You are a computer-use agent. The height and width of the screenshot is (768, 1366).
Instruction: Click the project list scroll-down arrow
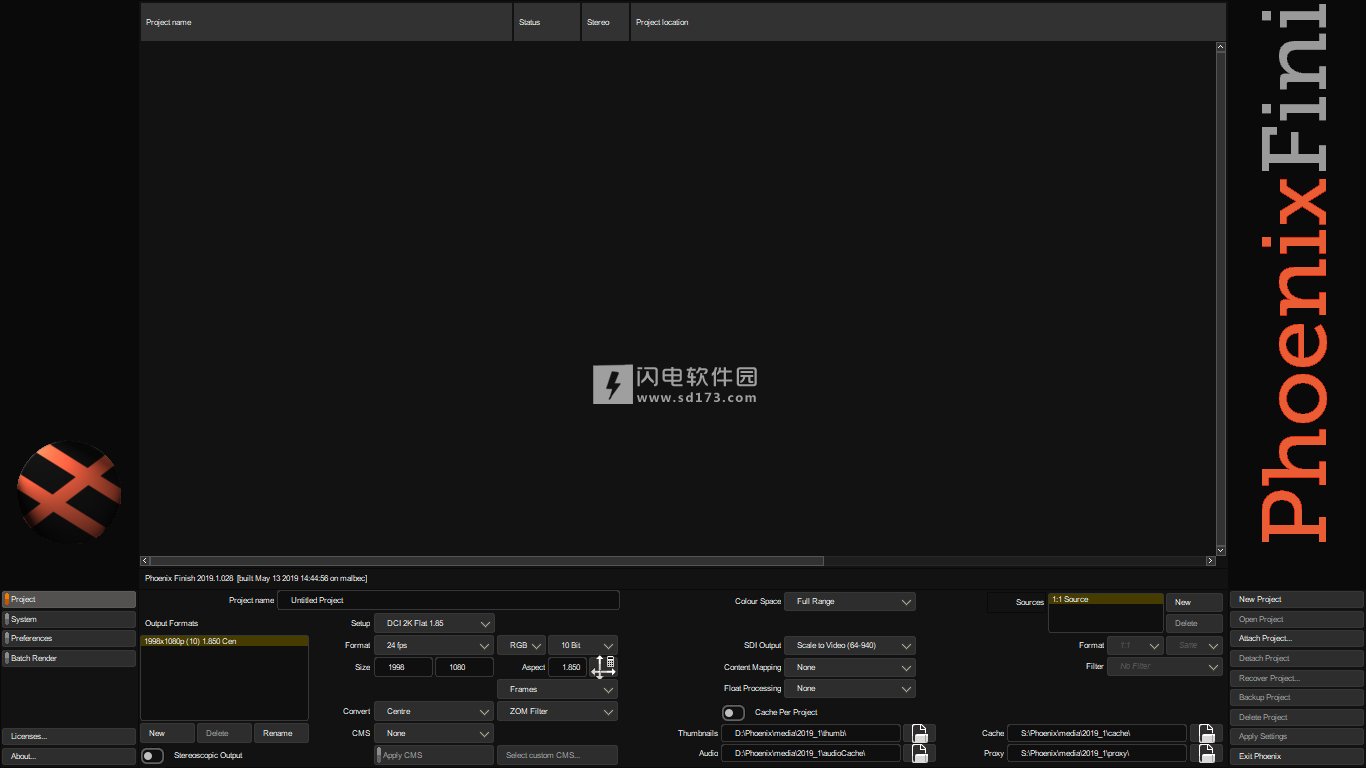coord(1221,550)
